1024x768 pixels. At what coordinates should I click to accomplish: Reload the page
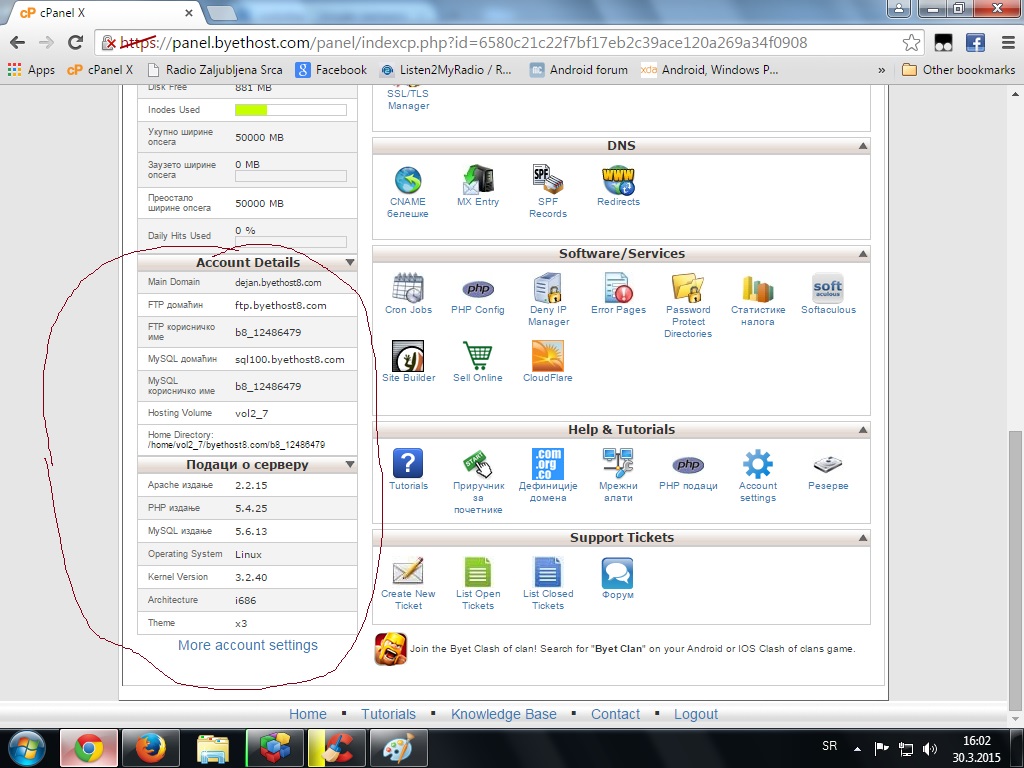tap(76, 43)
